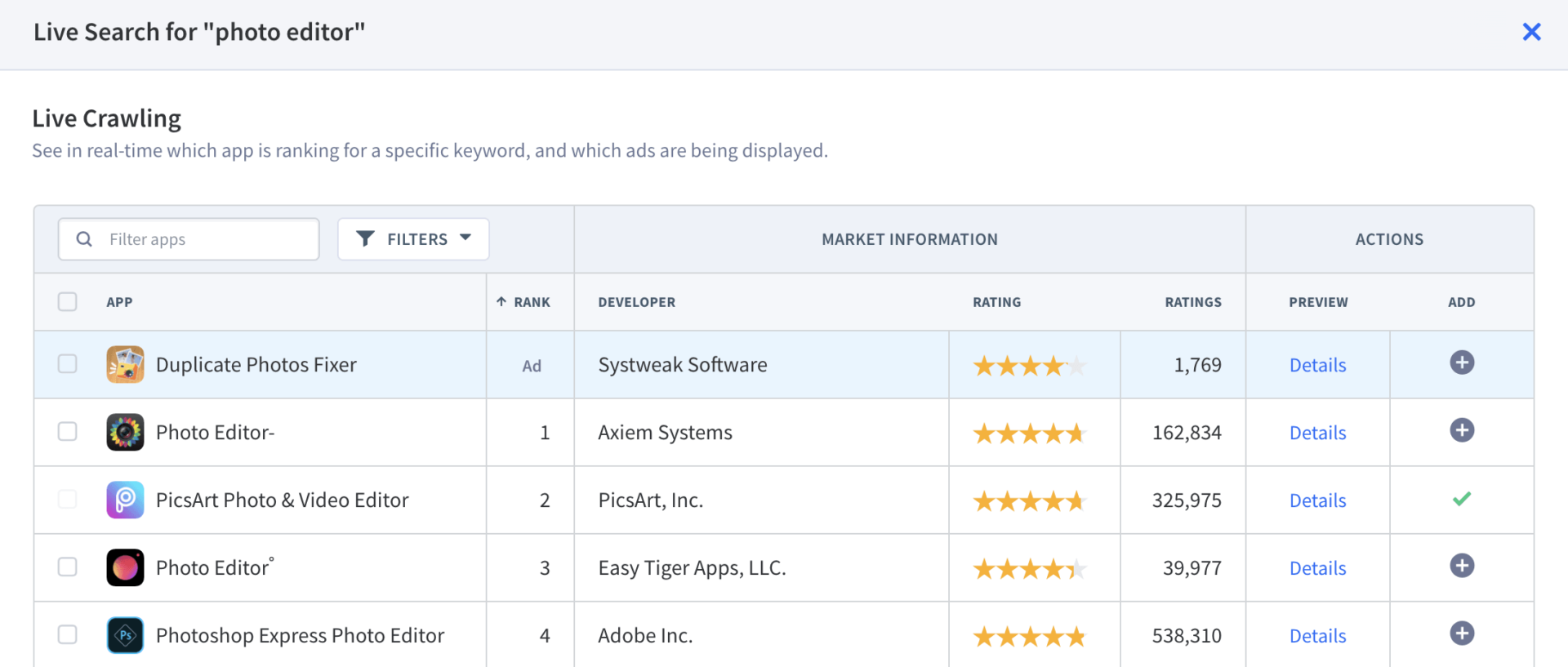Click the star rating for PicsArt, Inc.
Viewport: 1568px width, 667px height.
[x=1029, y=501]
